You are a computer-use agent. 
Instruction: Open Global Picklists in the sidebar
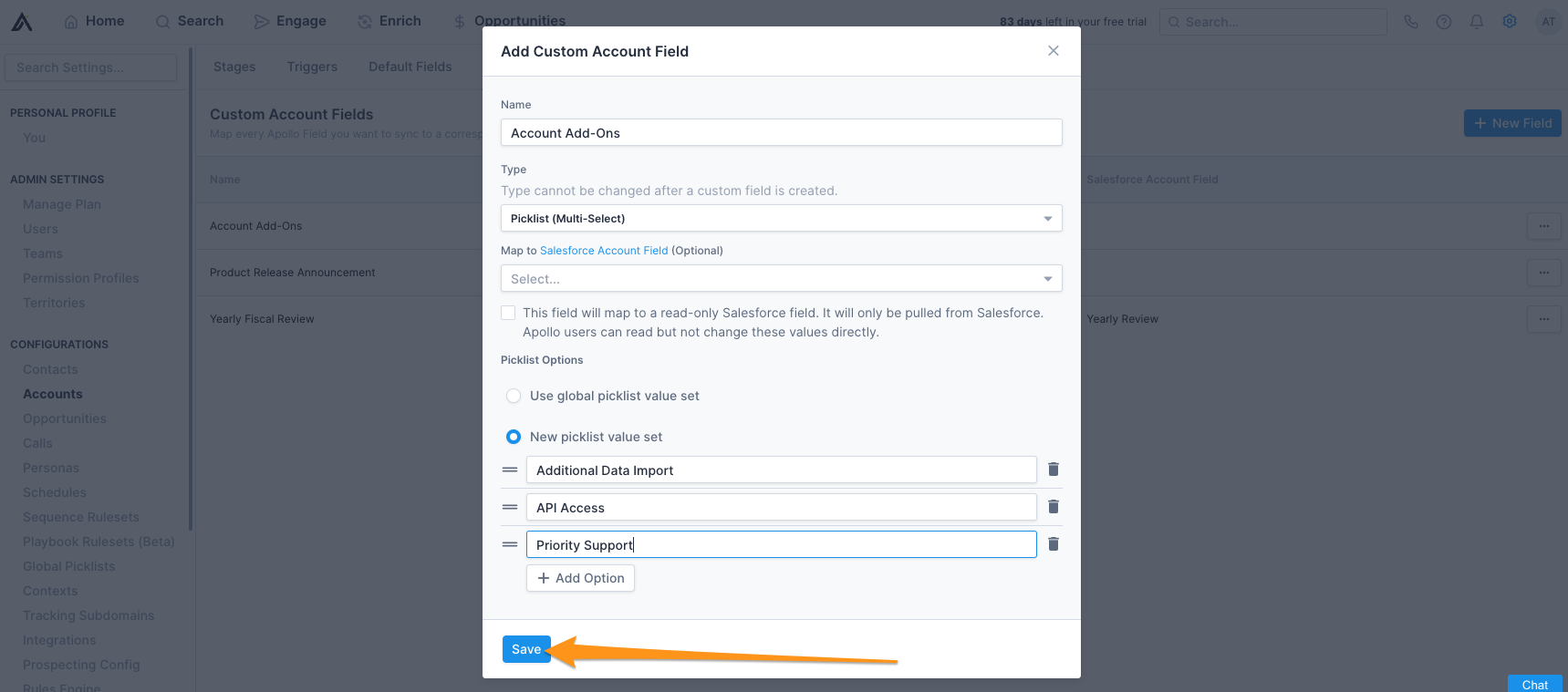[x=68, y=565]
